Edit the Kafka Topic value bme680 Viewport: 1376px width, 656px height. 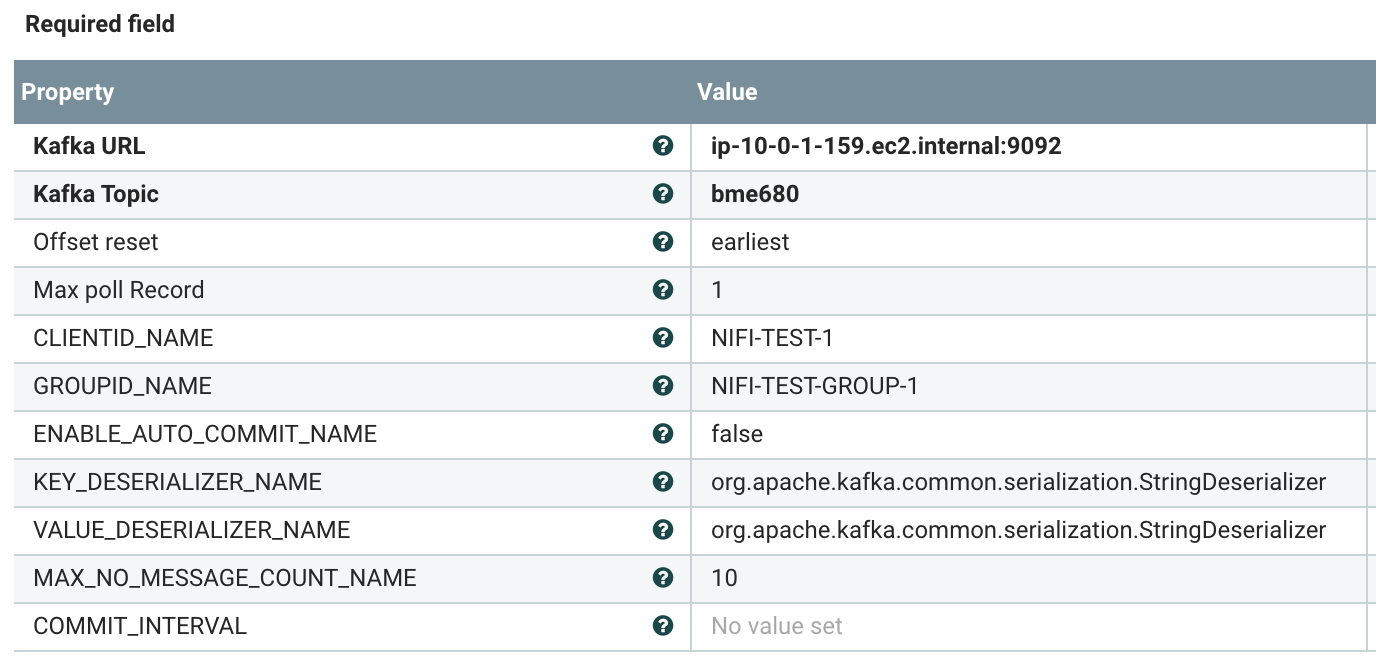click(x=755, y=194)
